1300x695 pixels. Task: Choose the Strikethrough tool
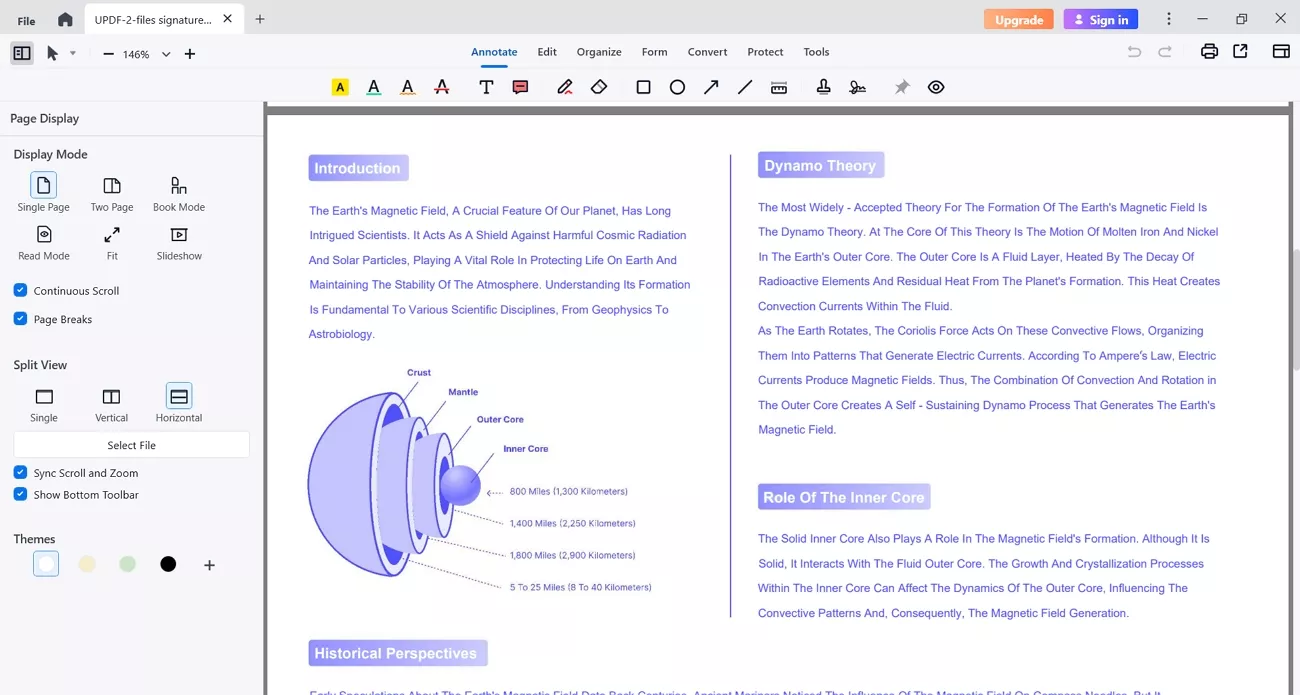[441, 87]
